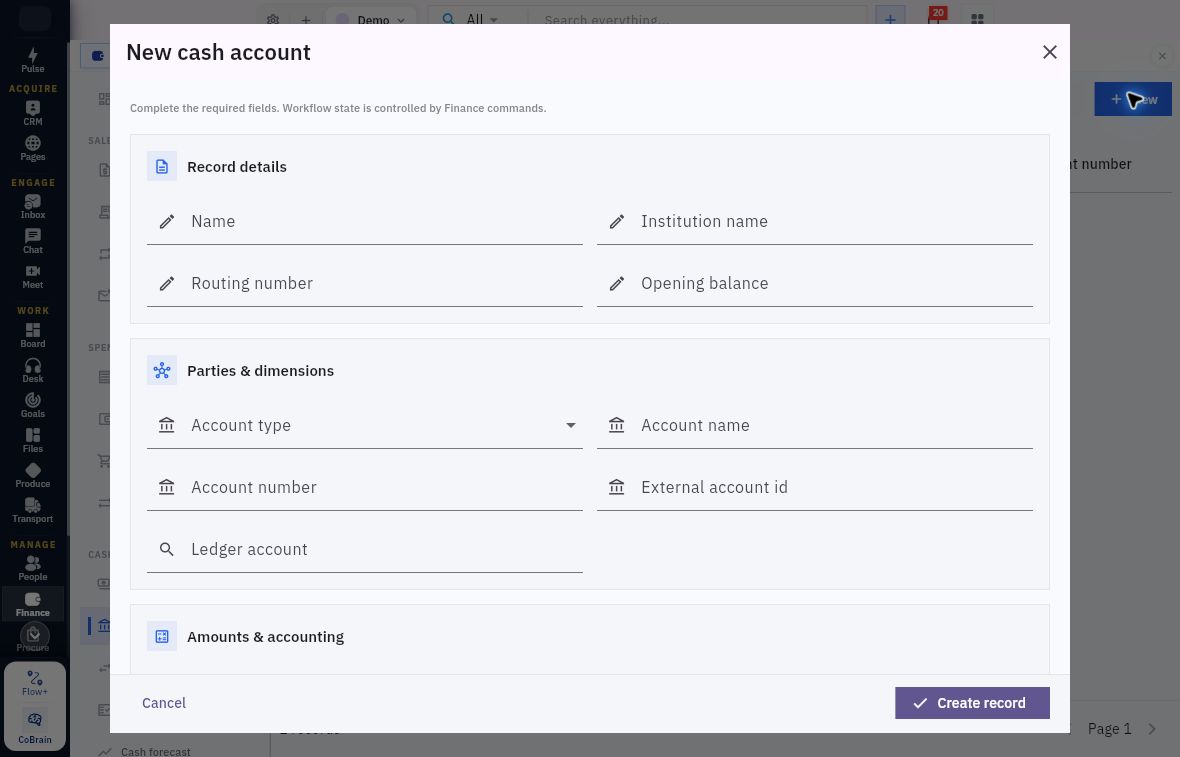
Task: Click the Account number field
Action: [x=365, y=488]
